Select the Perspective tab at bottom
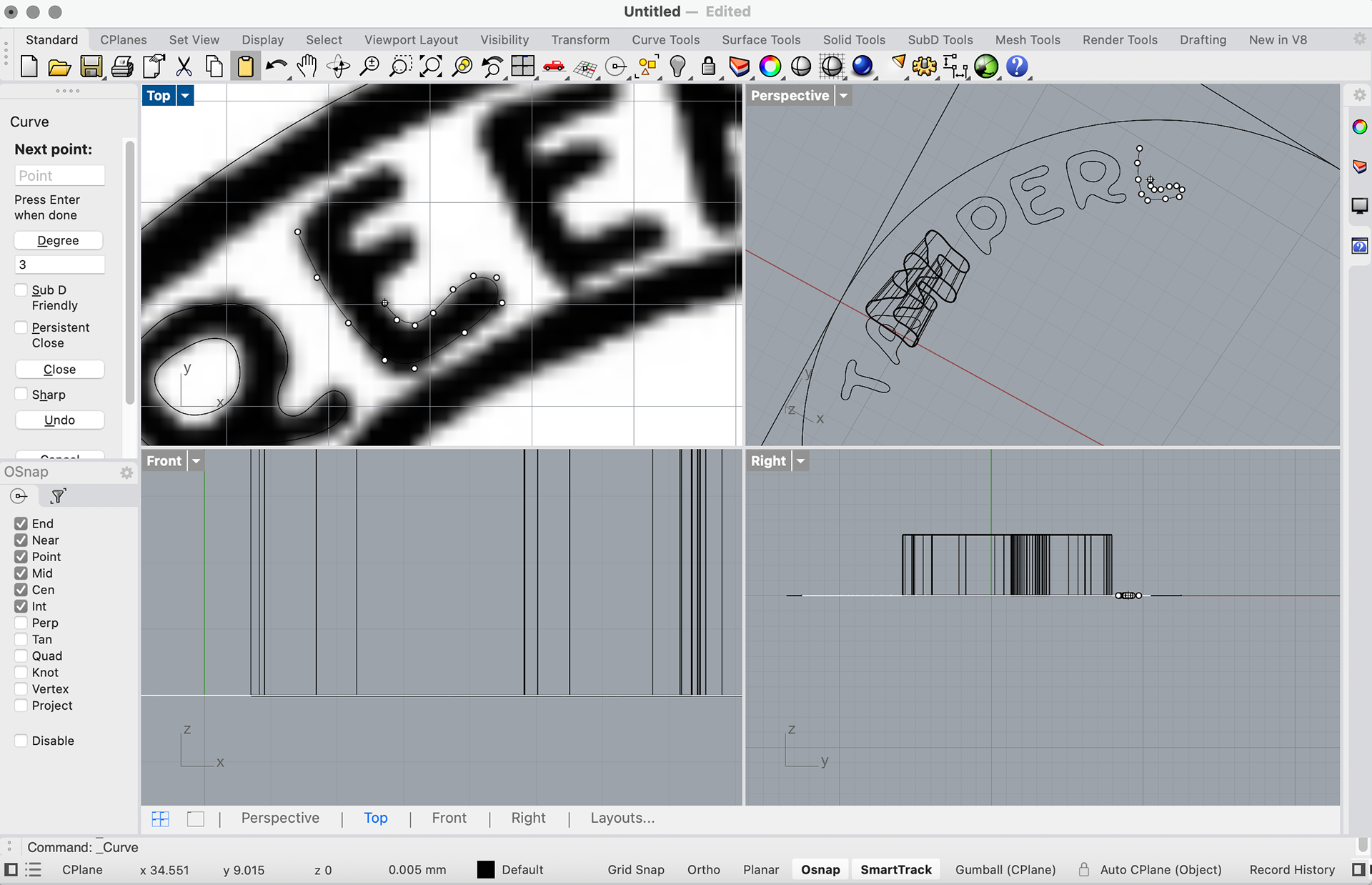 coord(280,818)
